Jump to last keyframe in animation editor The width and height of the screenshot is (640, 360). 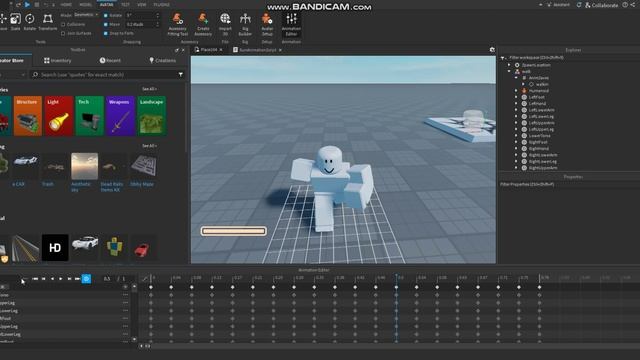pyautogui.click(x=77, y=279)
